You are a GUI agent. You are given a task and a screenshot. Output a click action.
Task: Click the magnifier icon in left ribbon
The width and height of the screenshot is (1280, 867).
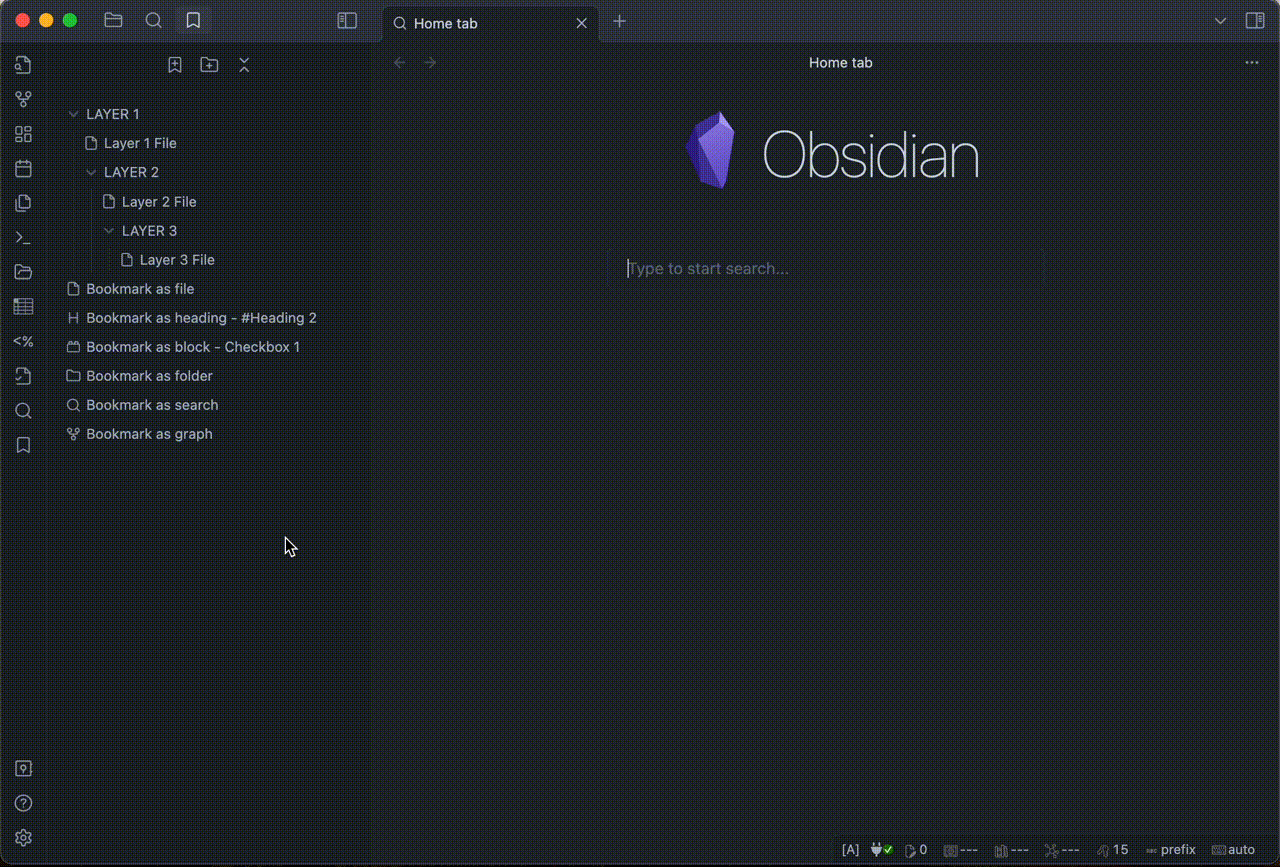click(x=23, y=411)
